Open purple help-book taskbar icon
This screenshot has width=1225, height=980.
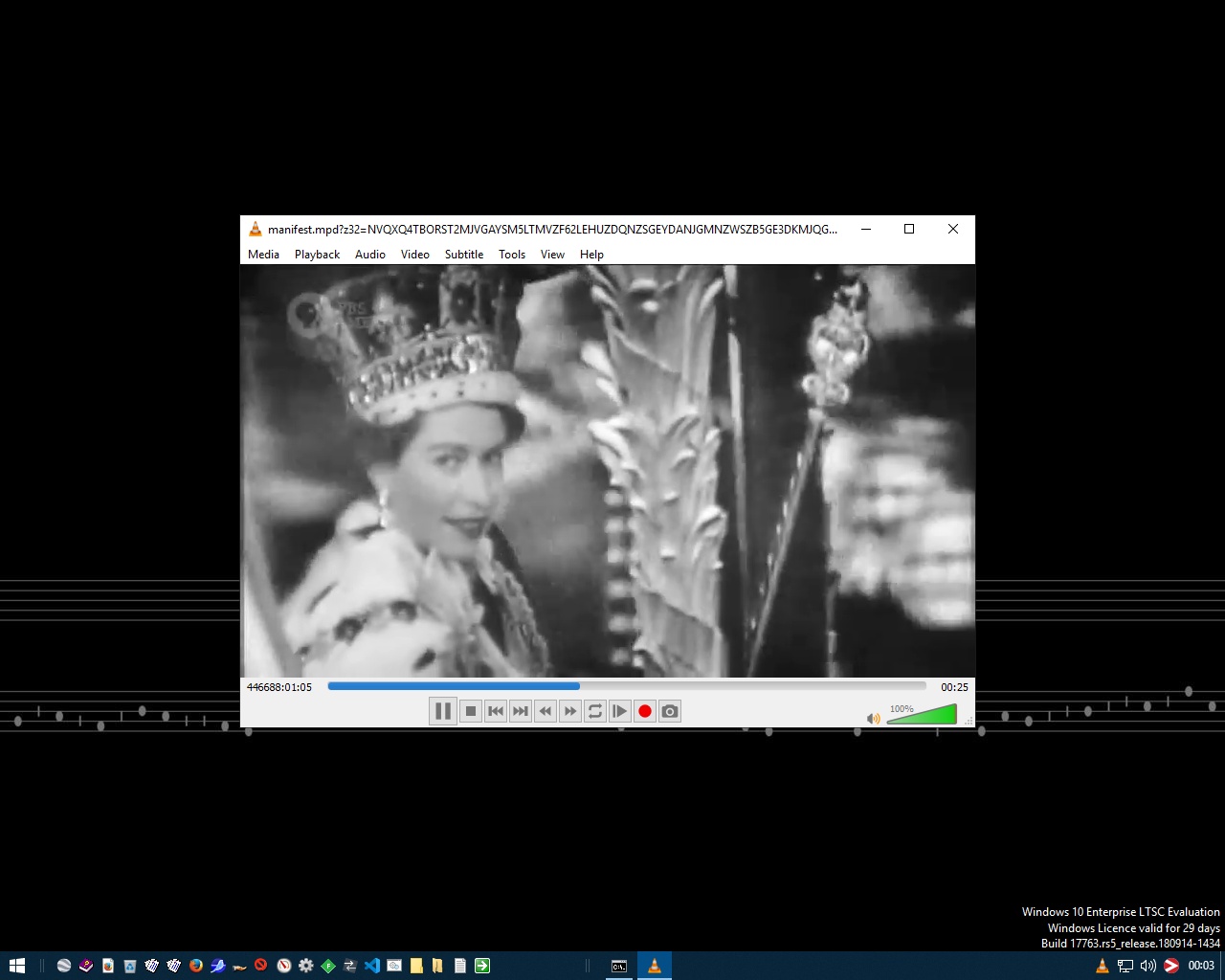pyautogui.click(x=86, y=966)
